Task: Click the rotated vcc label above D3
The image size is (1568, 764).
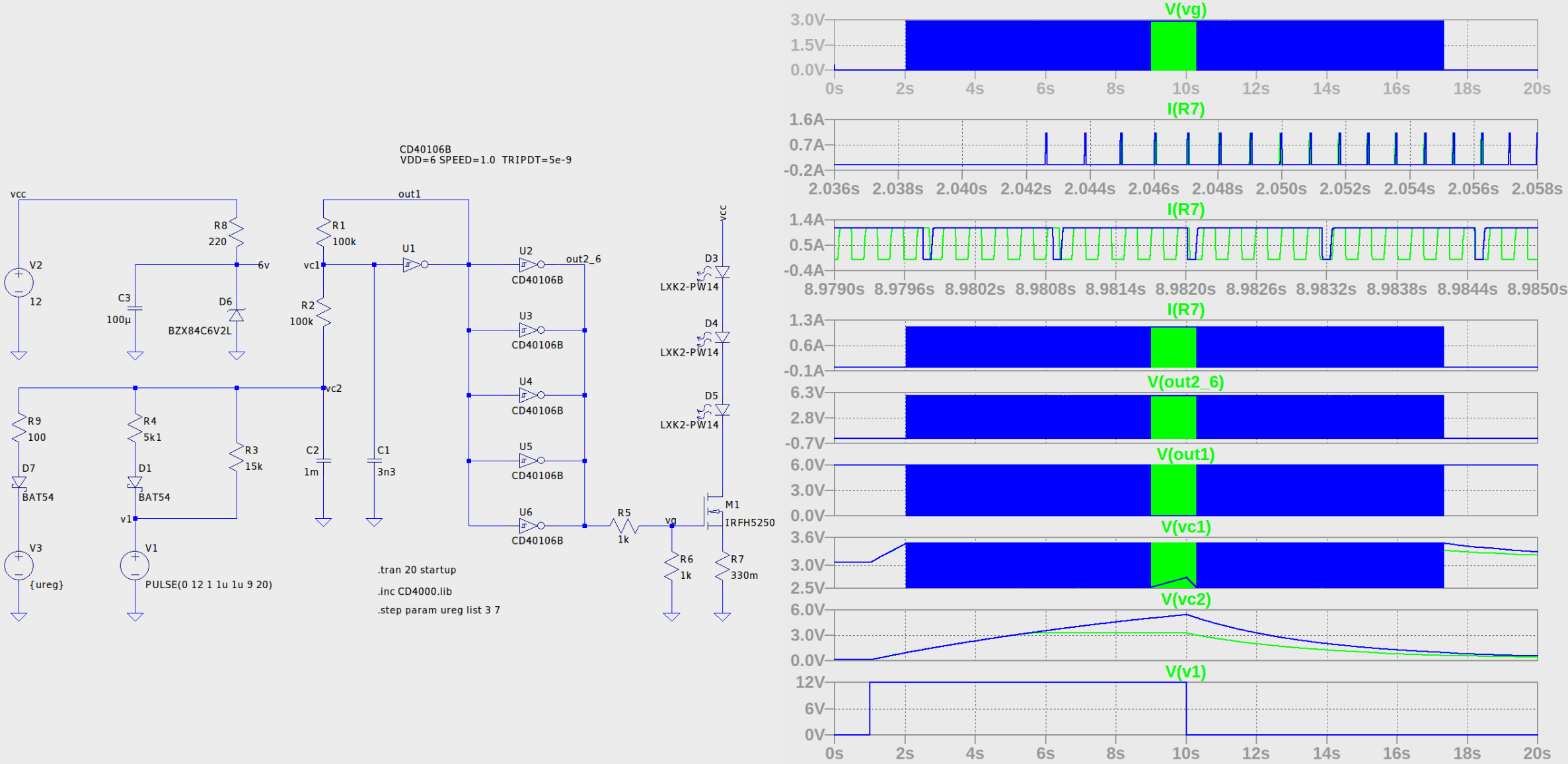Action: tap(722, 213)
